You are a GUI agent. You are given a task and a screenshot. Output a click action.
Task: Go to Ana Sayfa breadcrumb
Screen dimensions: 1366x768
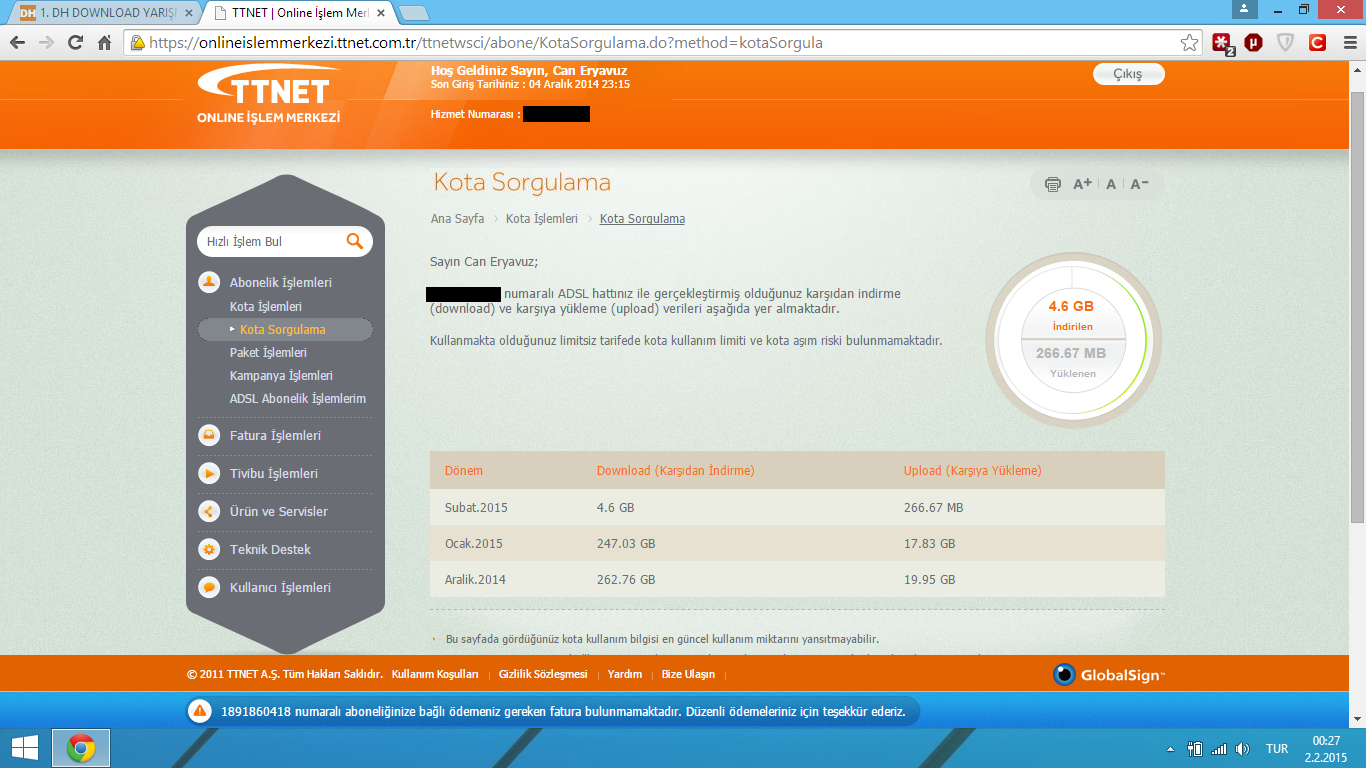(457, 218)
